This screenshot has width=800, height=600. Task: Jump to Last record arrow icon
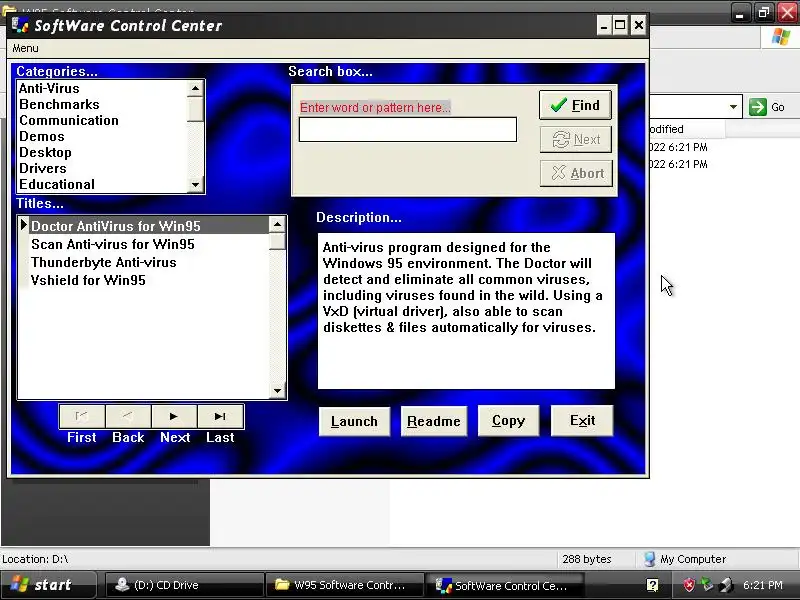220,416
